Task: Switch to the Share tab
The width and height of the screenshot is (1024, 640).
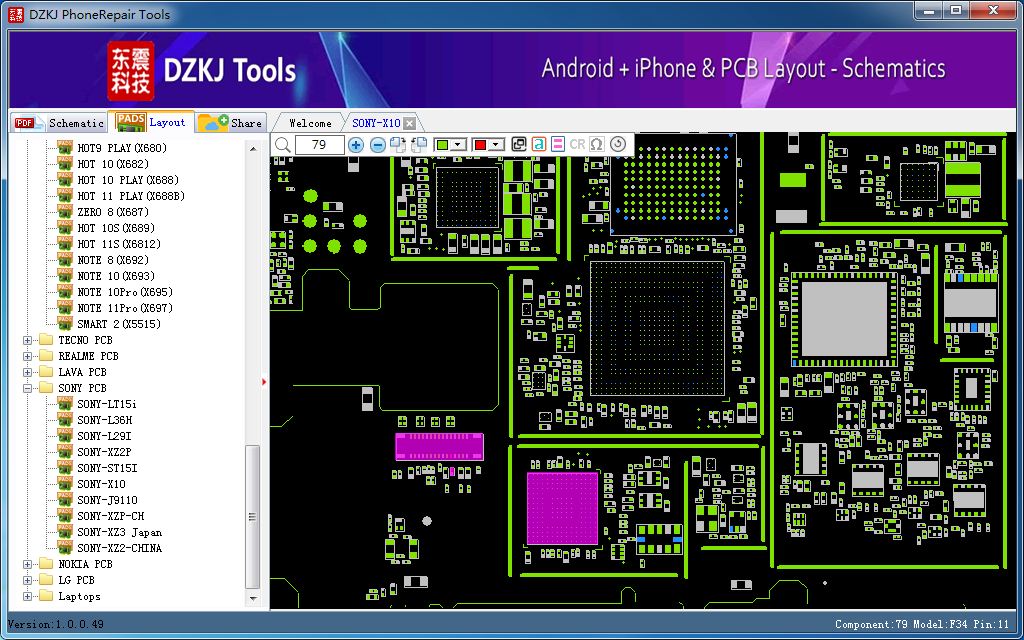Action: tap(231, 122)
